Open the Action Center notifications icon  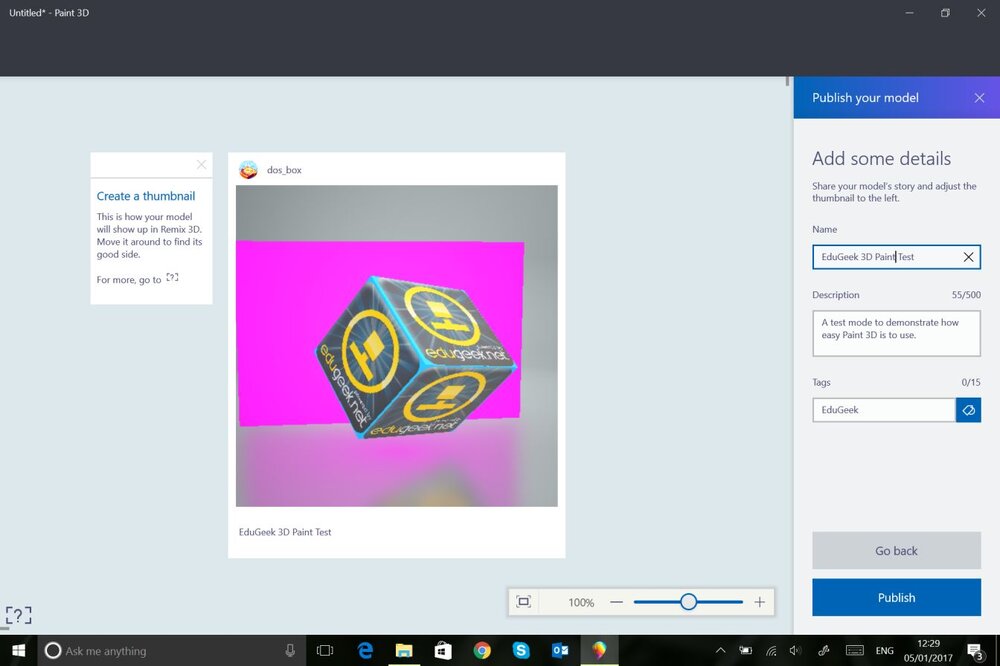click(975, 651)
